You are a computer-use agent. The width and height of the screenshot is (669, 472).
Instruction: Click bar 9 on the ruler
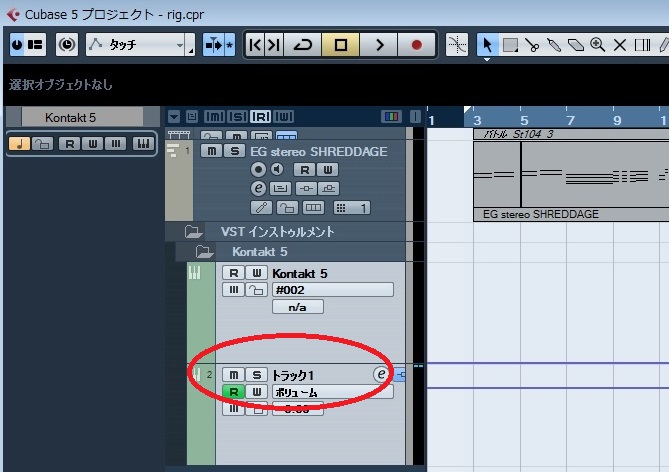coord(617,120)
